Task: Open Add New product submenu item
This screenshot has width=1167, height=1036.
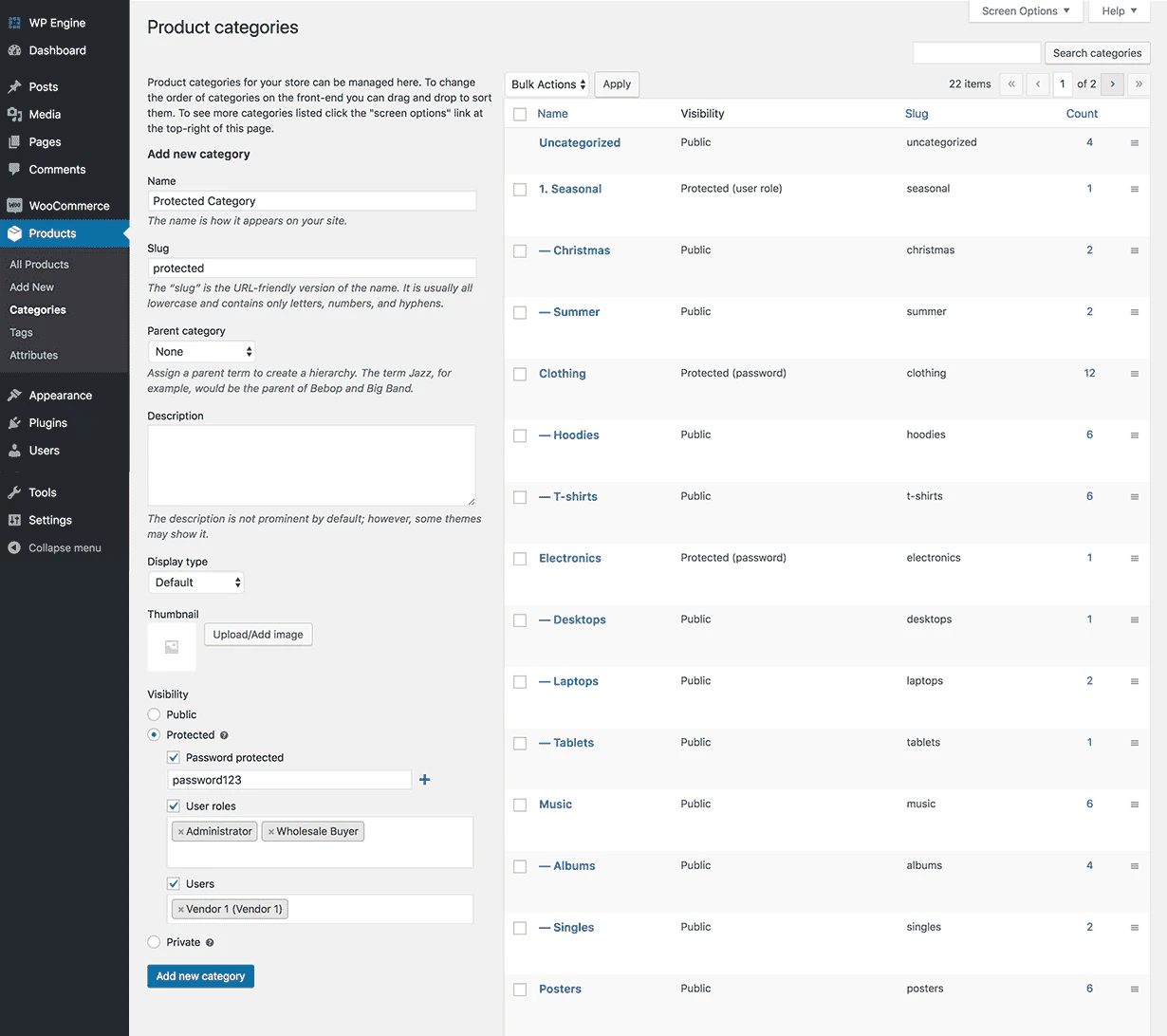Action: point(31,287)
